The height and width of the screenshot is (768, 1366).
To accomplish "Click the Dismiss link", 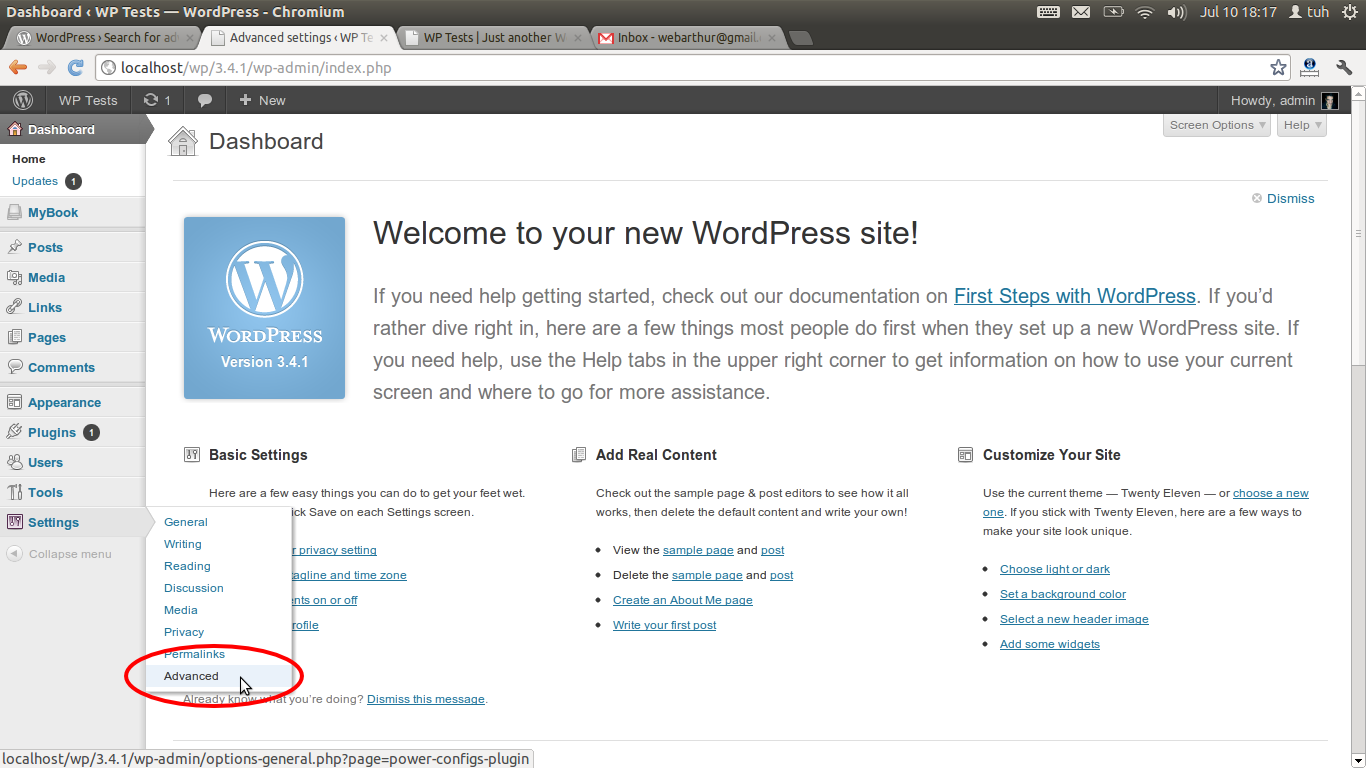I will tap(1290, 198).
